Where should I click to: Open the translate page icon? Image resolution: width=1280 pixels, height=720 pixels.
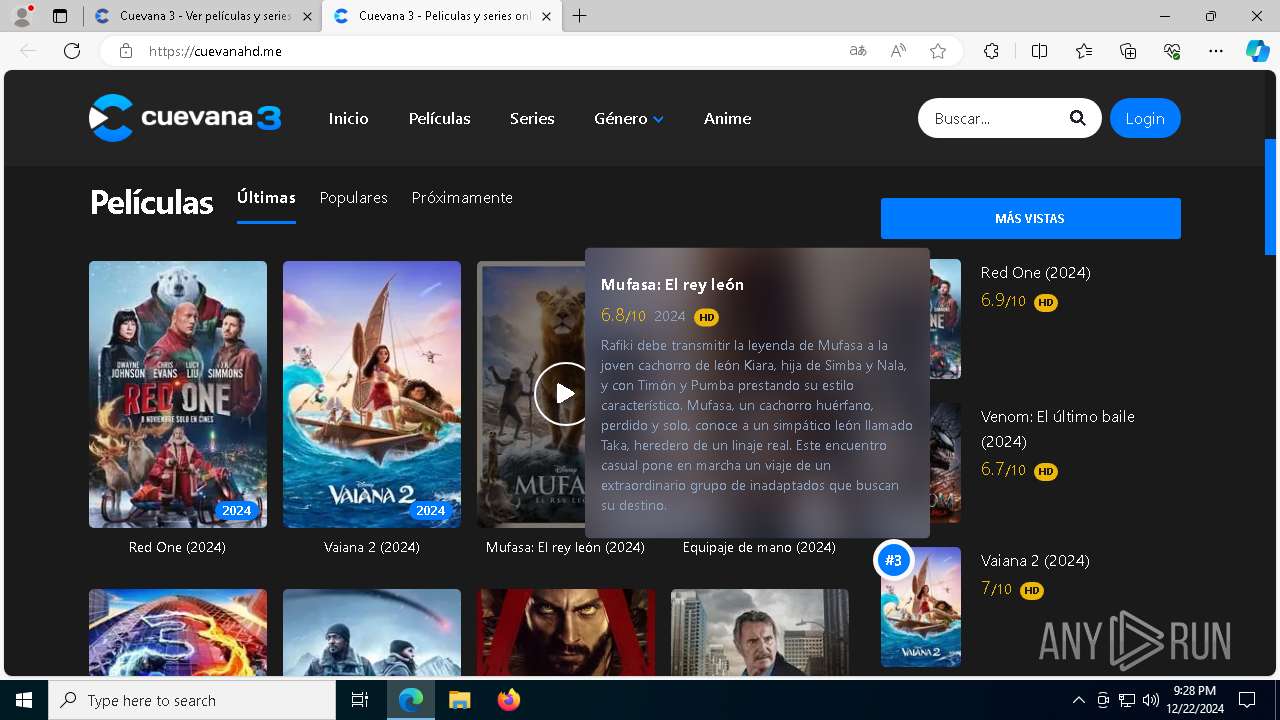point(857,51)
